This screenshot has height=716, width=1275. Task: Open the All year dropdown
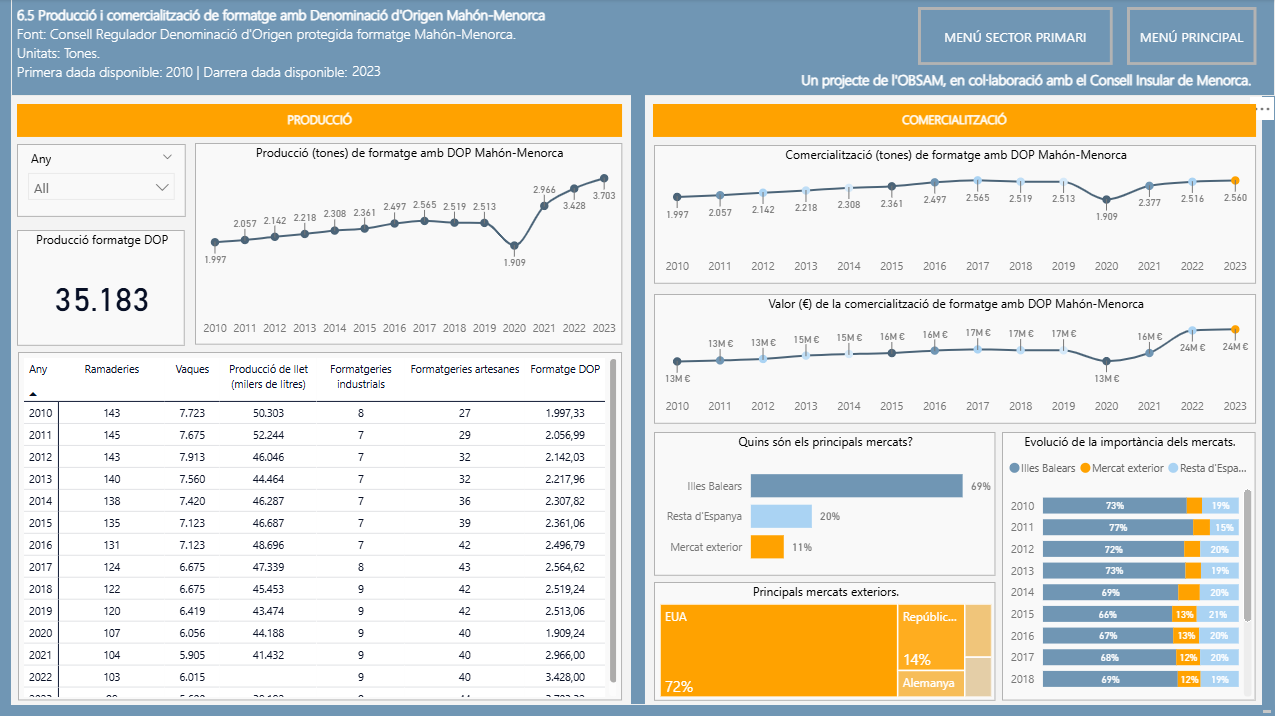coord(101,187)
